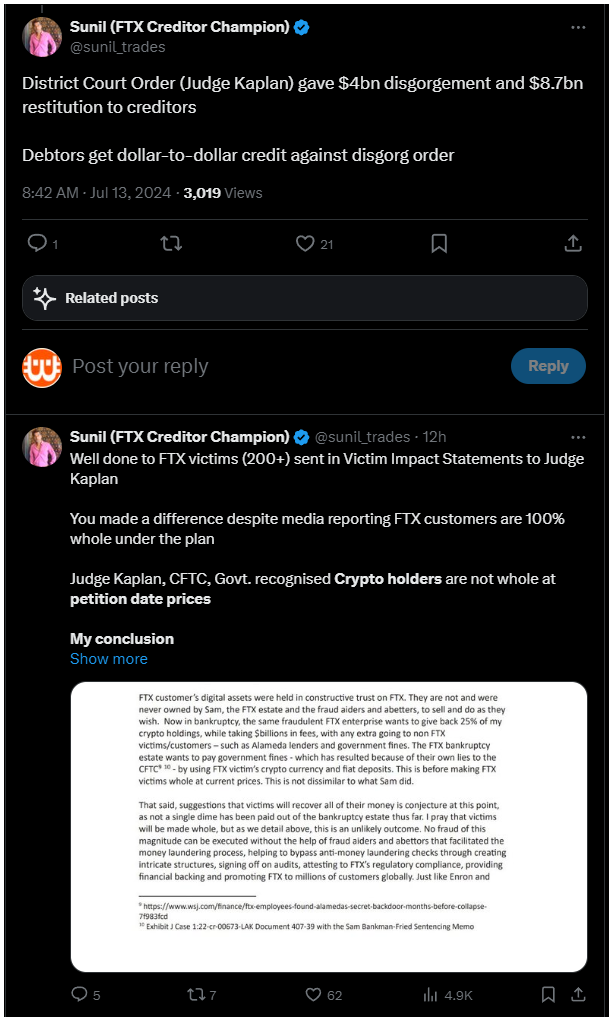613x1021 pixels.
Task: Click the Reply button
Action: point(548,366)
